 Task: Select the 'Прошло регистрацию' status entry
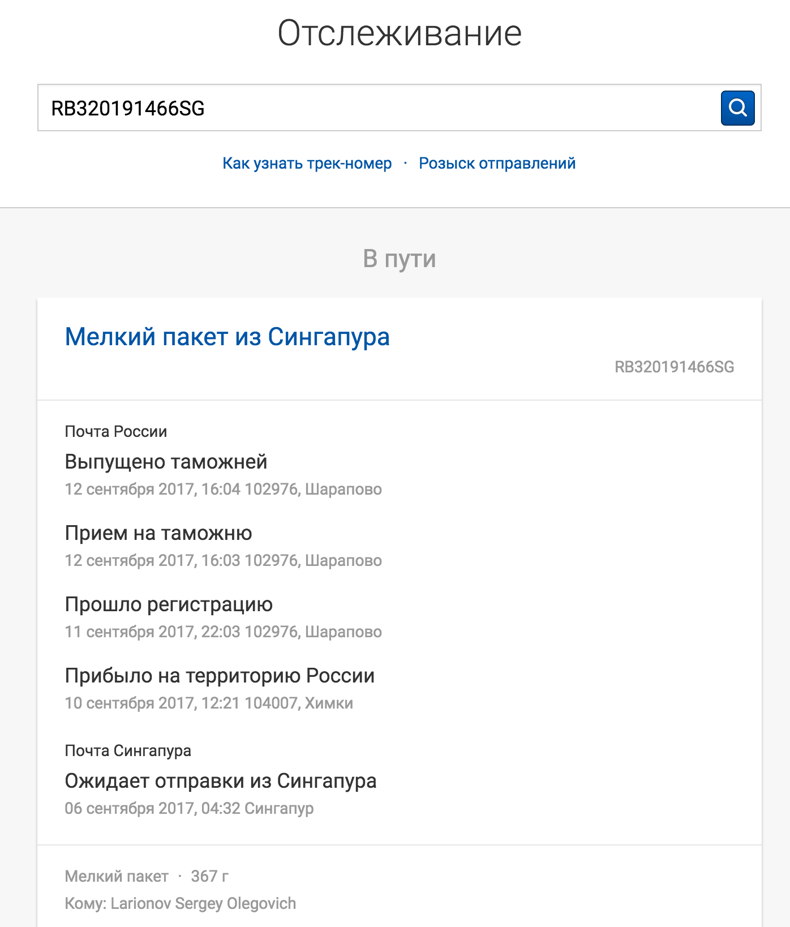point(168,604)
